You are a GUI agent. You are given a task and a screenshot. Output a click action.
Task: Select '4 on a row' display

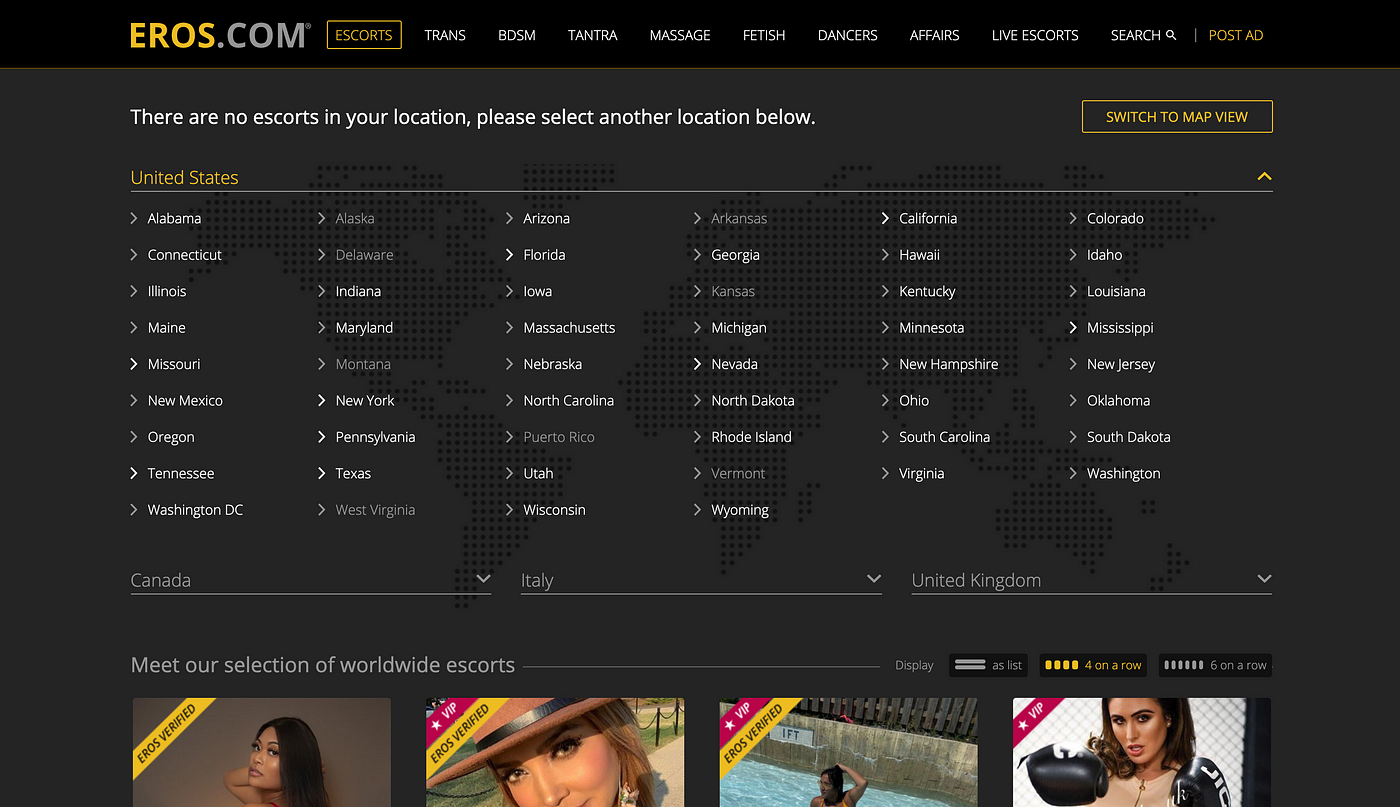[x=1093, y=665]
